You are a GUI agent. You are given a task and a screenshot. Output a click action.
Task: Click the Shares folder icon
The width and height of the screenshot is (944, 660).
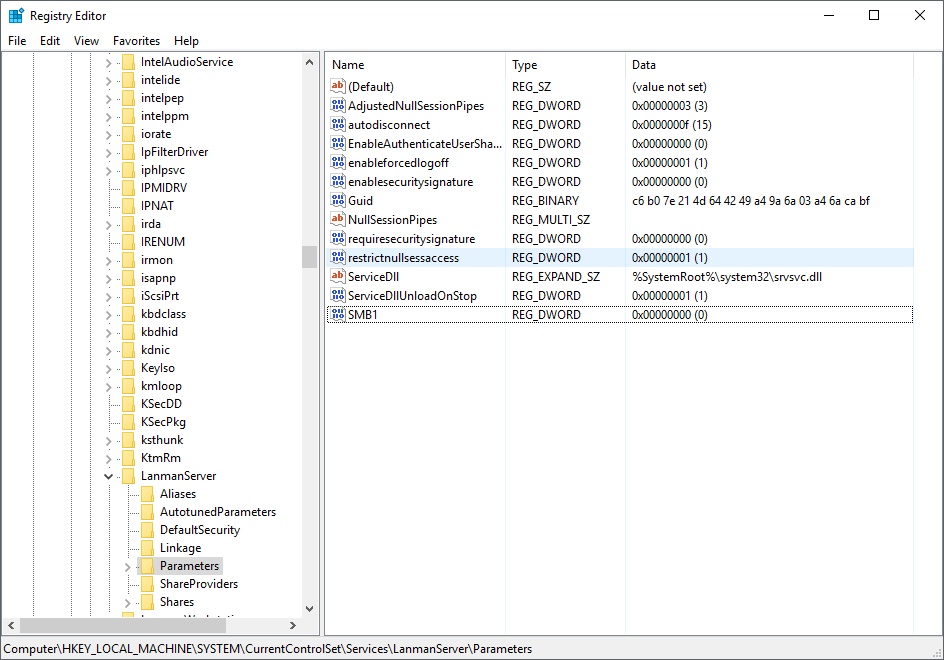coord(147,602)
